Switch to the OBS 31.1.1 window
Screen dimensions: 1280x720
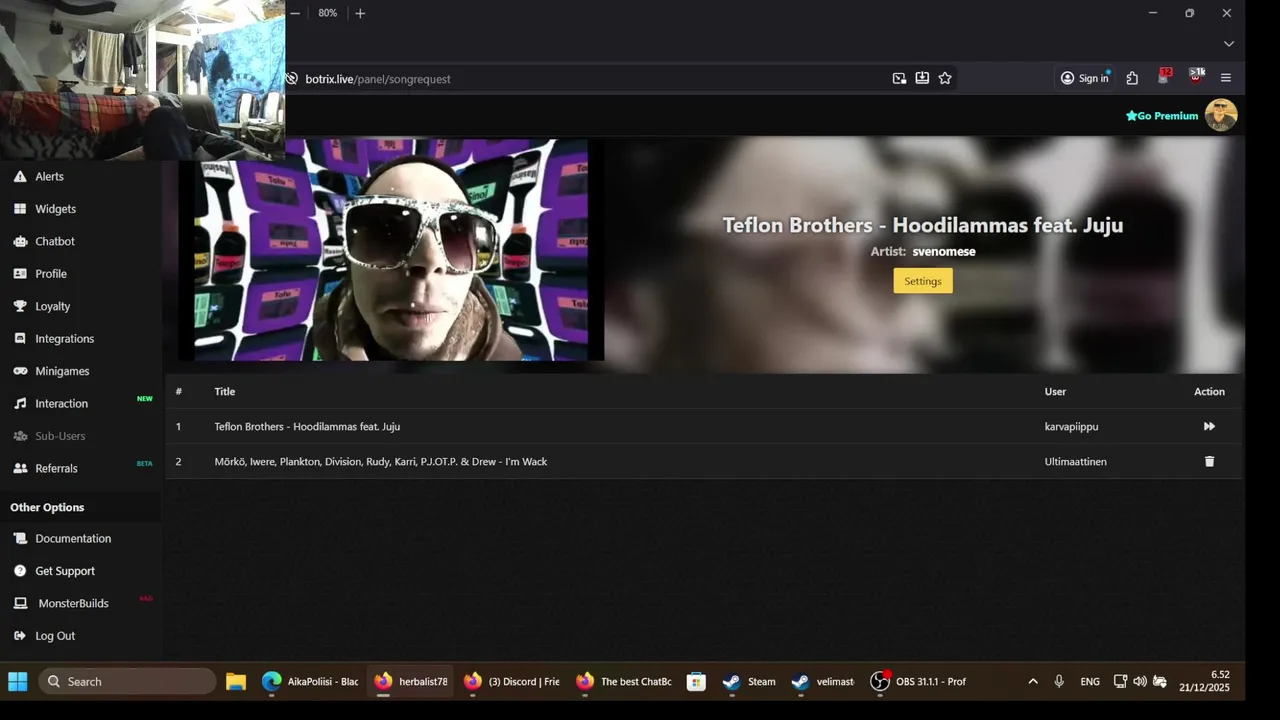click(918, 682)
